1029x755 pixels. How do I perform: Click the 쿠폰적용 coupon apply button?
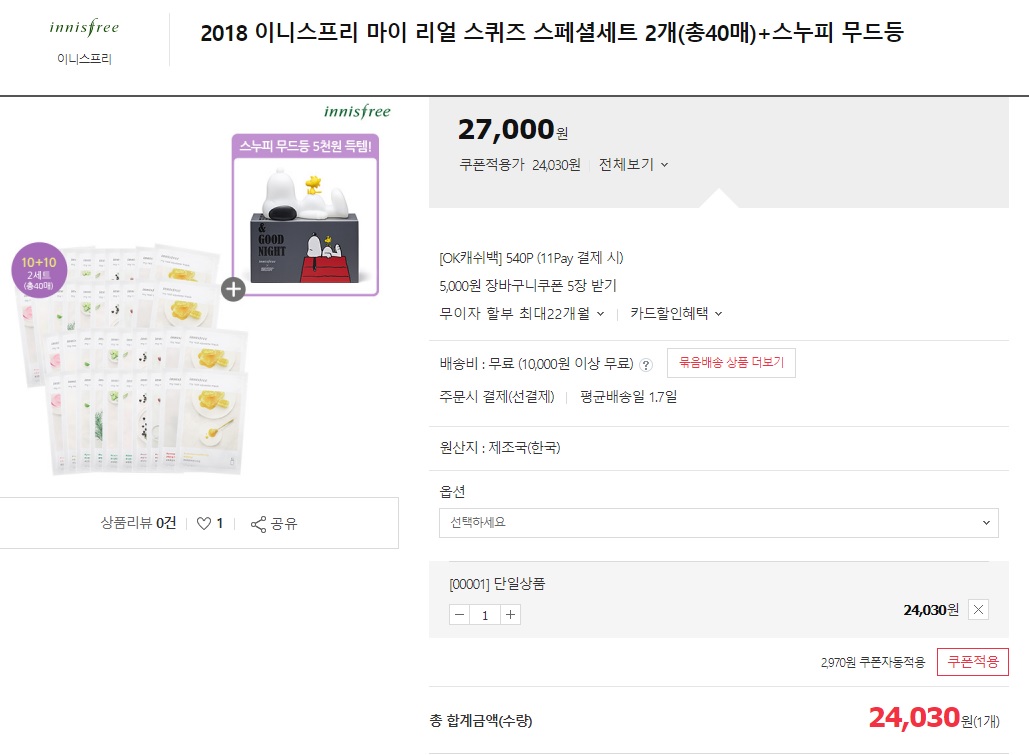(x=972, y=662)
